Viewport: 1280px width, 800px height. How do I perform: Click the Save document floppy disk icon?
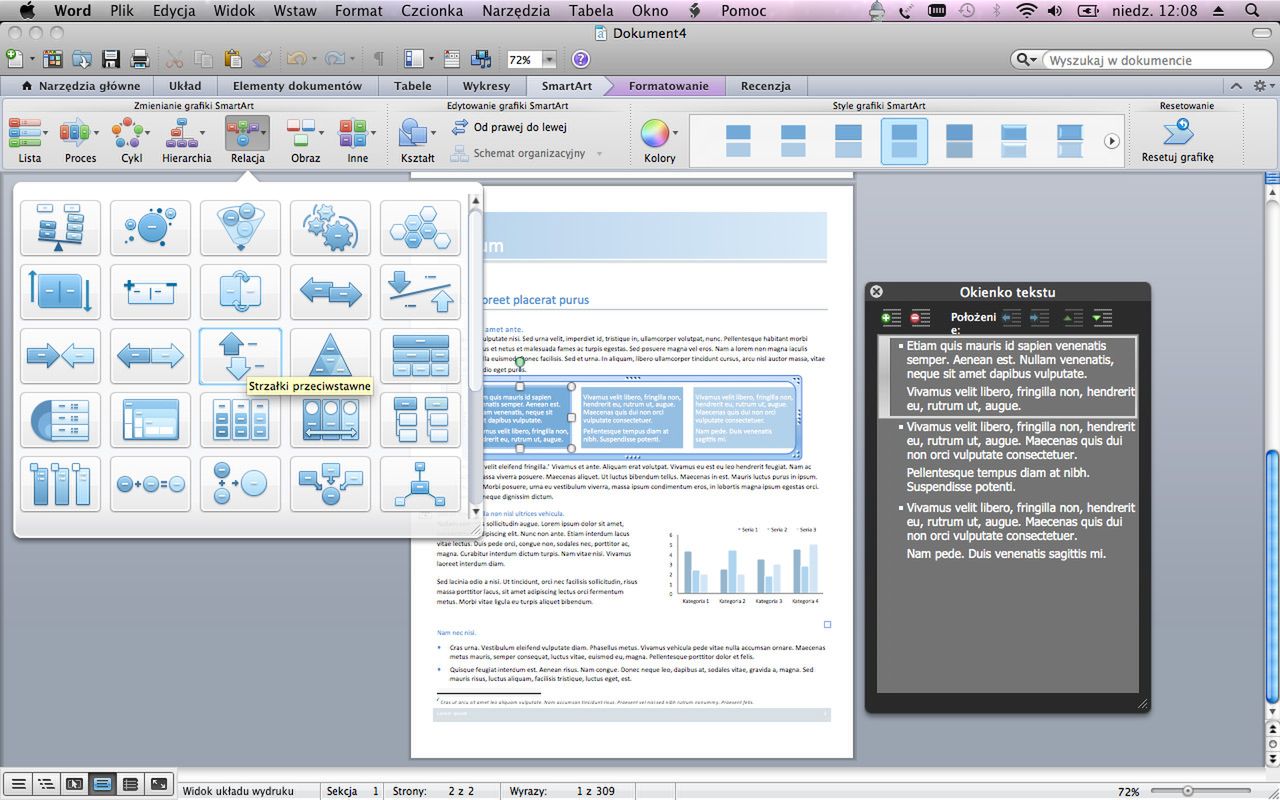(x=111, y=59)
